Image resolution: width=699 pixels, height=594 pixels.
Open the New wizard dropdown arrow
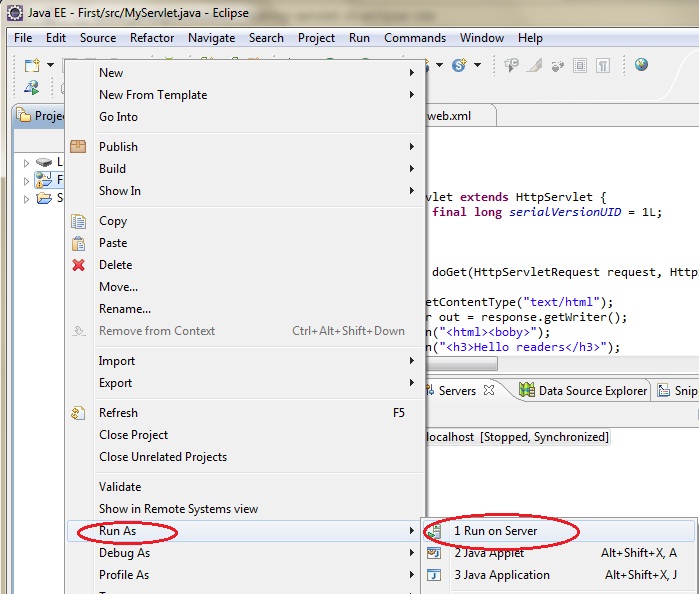[x=50, y=65]
